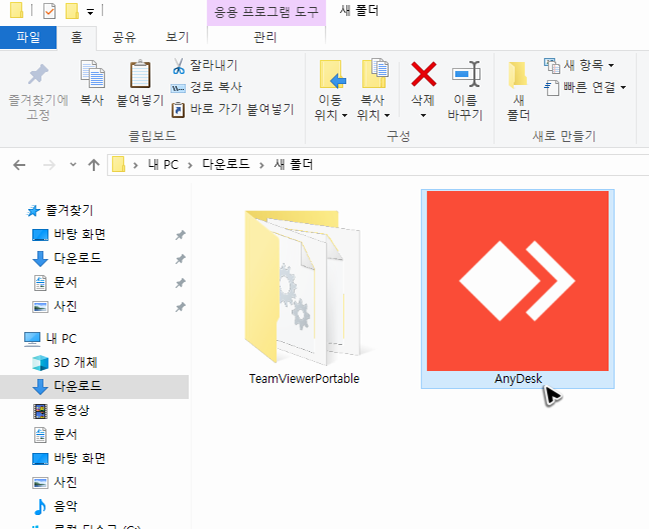Click Copy path (경로 복사)
649x529 pixels.
[207, 87]
